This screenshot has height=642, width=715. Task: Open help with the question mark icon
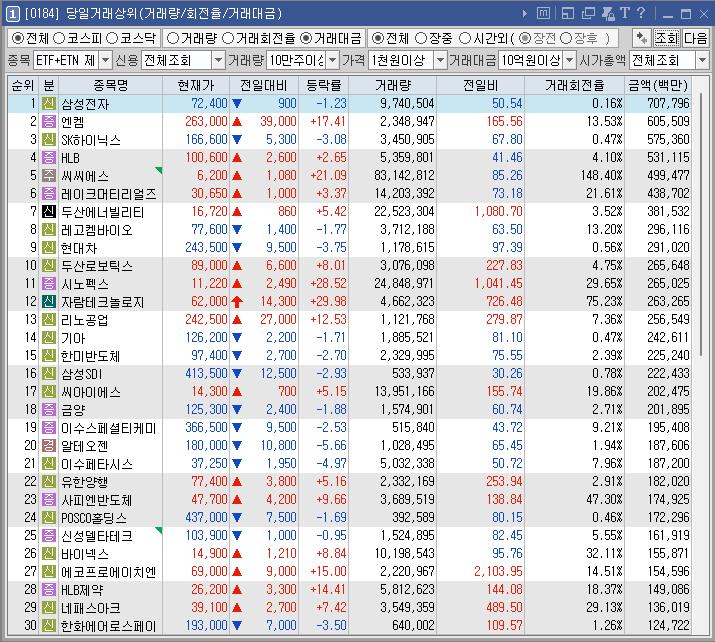pyautogui.click(x=641, y=13)
